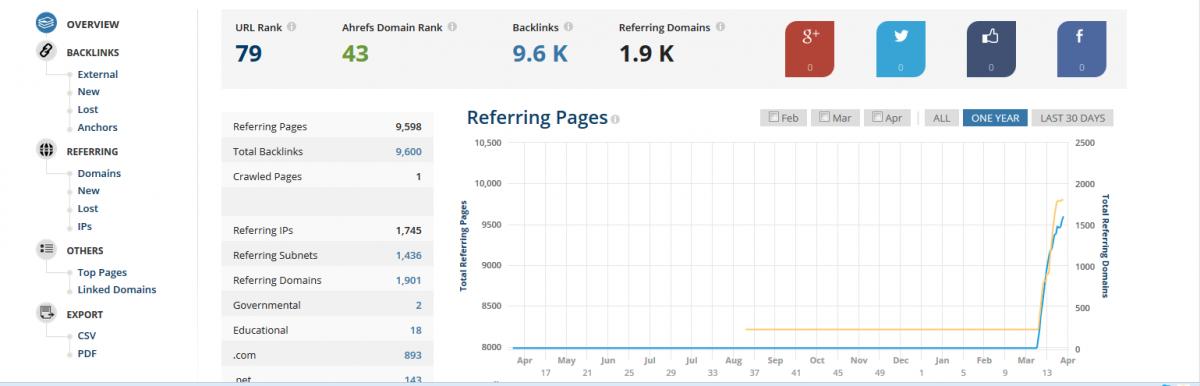This screenshot has width=1200, height=386.
Task: Click the Facebook likes thumbs-up tile
Action: click(991, 48)
